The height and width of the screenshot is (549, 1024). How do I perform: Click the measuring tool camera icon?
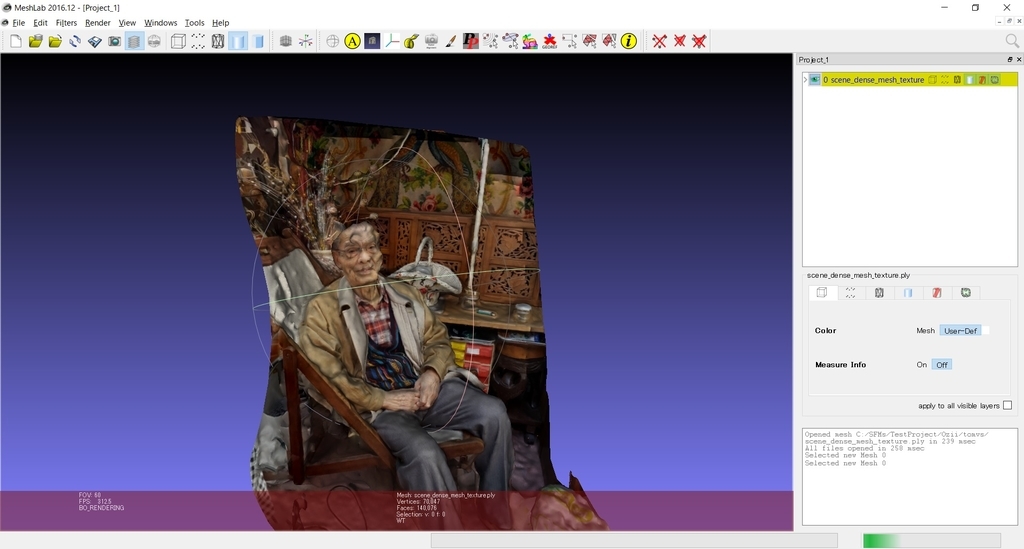coord(431,41)
